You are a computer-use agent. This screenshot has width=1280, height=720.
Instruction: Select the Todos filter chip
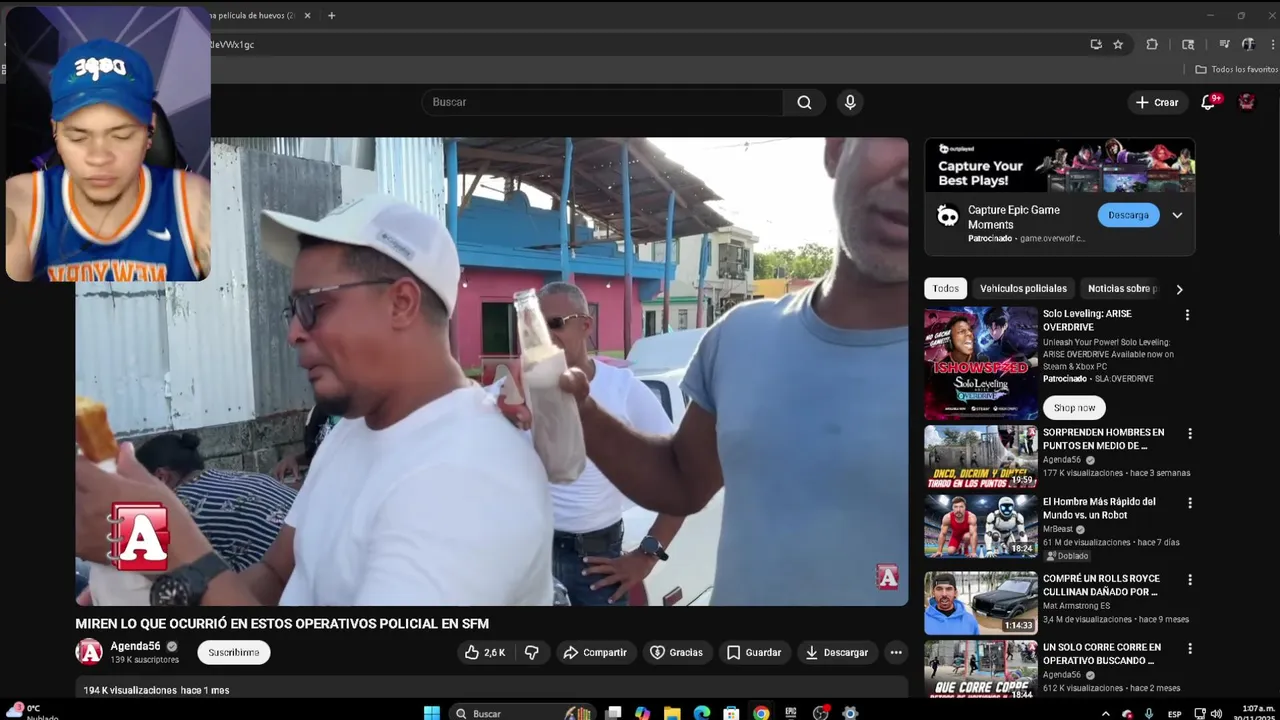pos(945,289)
